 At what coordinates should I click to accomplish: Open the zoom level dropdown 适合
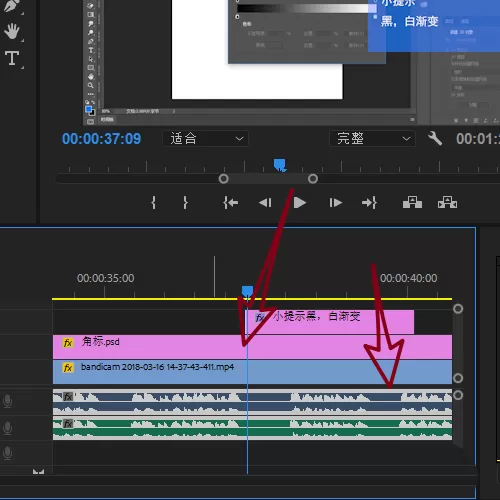click(206, 138)
